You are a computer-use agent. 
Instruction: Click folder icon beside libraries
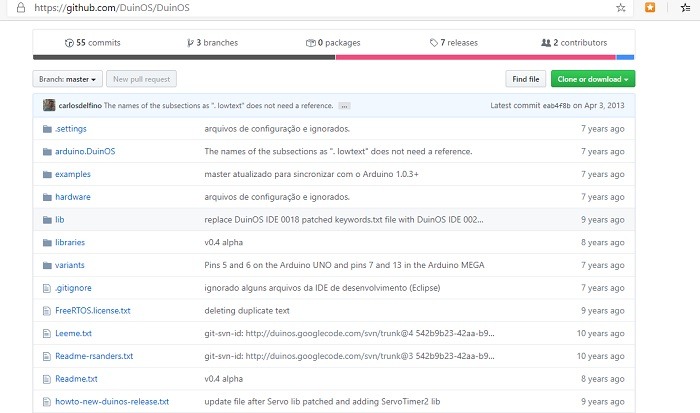click(x=47, y=243)
